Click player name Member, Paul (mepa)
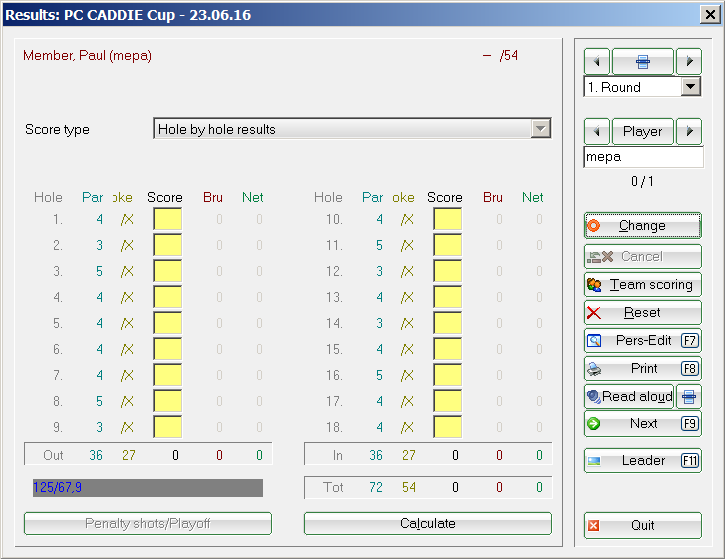This screenshot has width=725, height=559. point(87,55)
